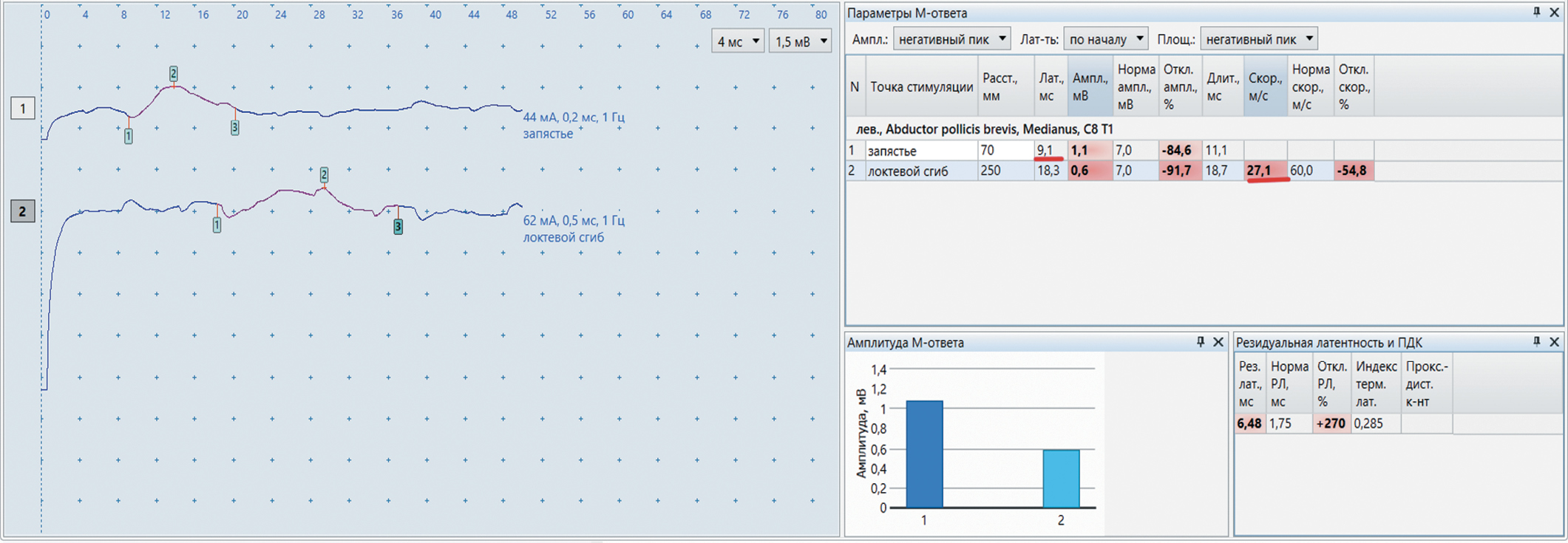
Task: Pin the Резидуальная латентность и ПДК panel
Action: pyautogui.click(x=1536, y=342)
